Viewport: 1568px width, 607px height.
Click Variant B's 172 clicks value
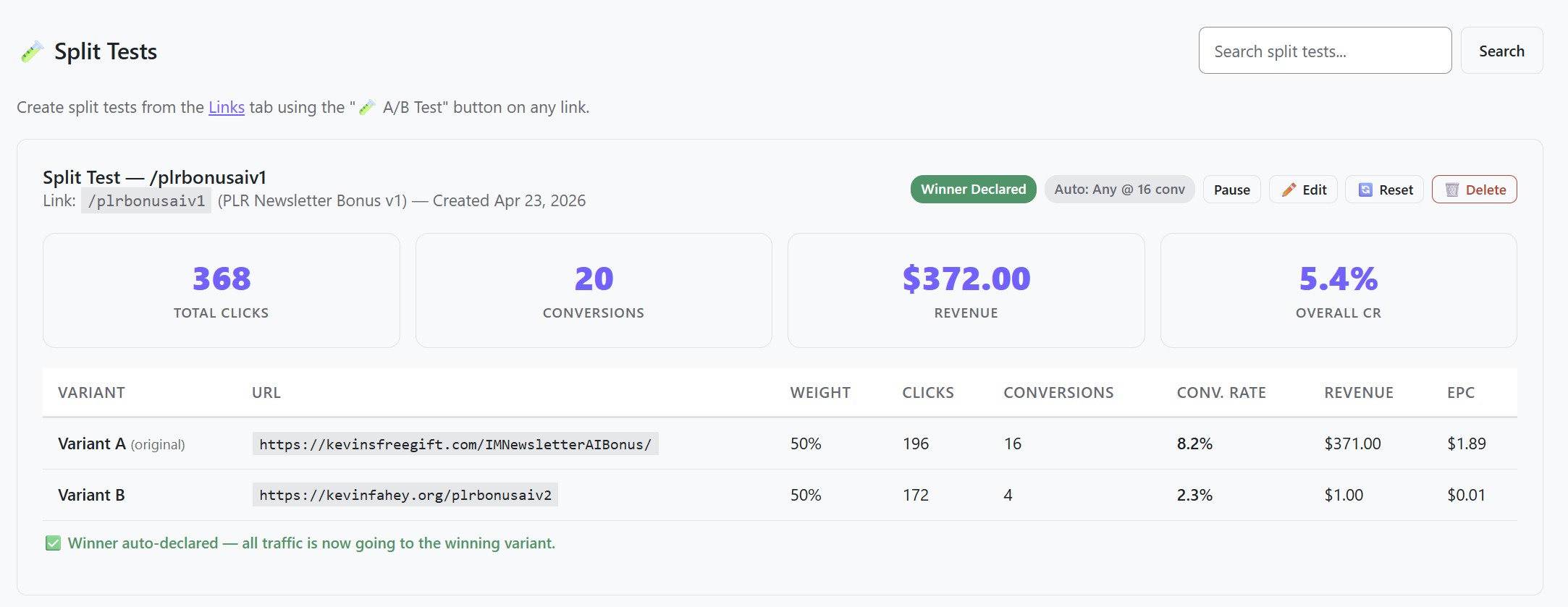pyautogui.click(x=916, y=495)
